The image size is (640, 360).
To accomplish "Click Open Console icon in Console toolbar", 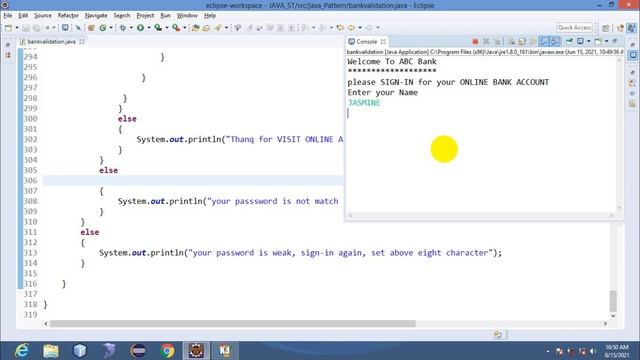I will (x=598, y=42).
